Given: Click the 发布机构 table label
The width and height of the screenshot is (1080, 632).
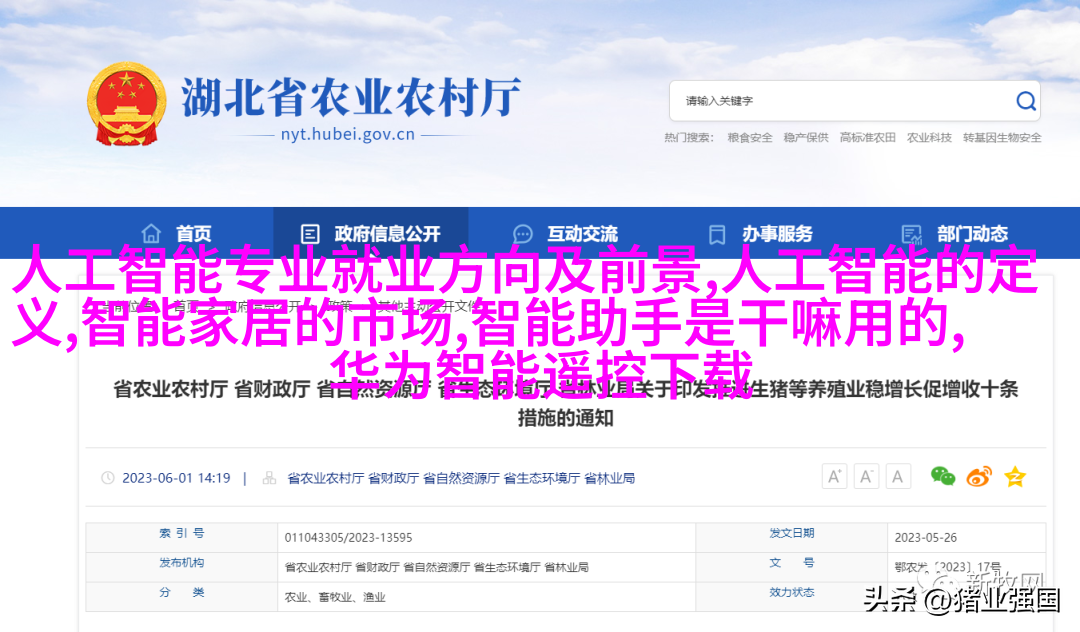Looking at the screenshot, I should click(182, 562).
